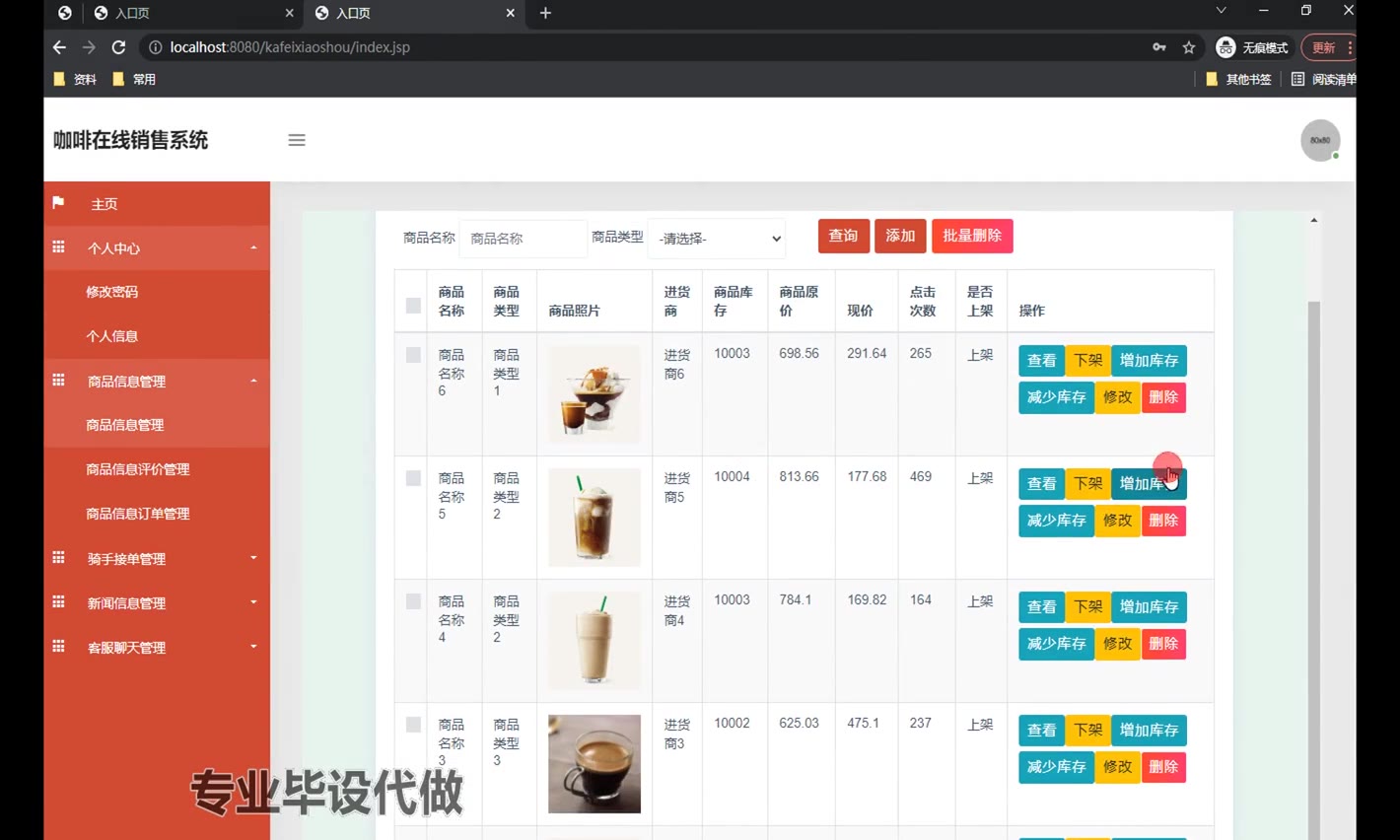The height and width of the screenshot is (840, 1400).
Task: Open 商品信息评价管理 in the sidebar
Action: point(137,469)
